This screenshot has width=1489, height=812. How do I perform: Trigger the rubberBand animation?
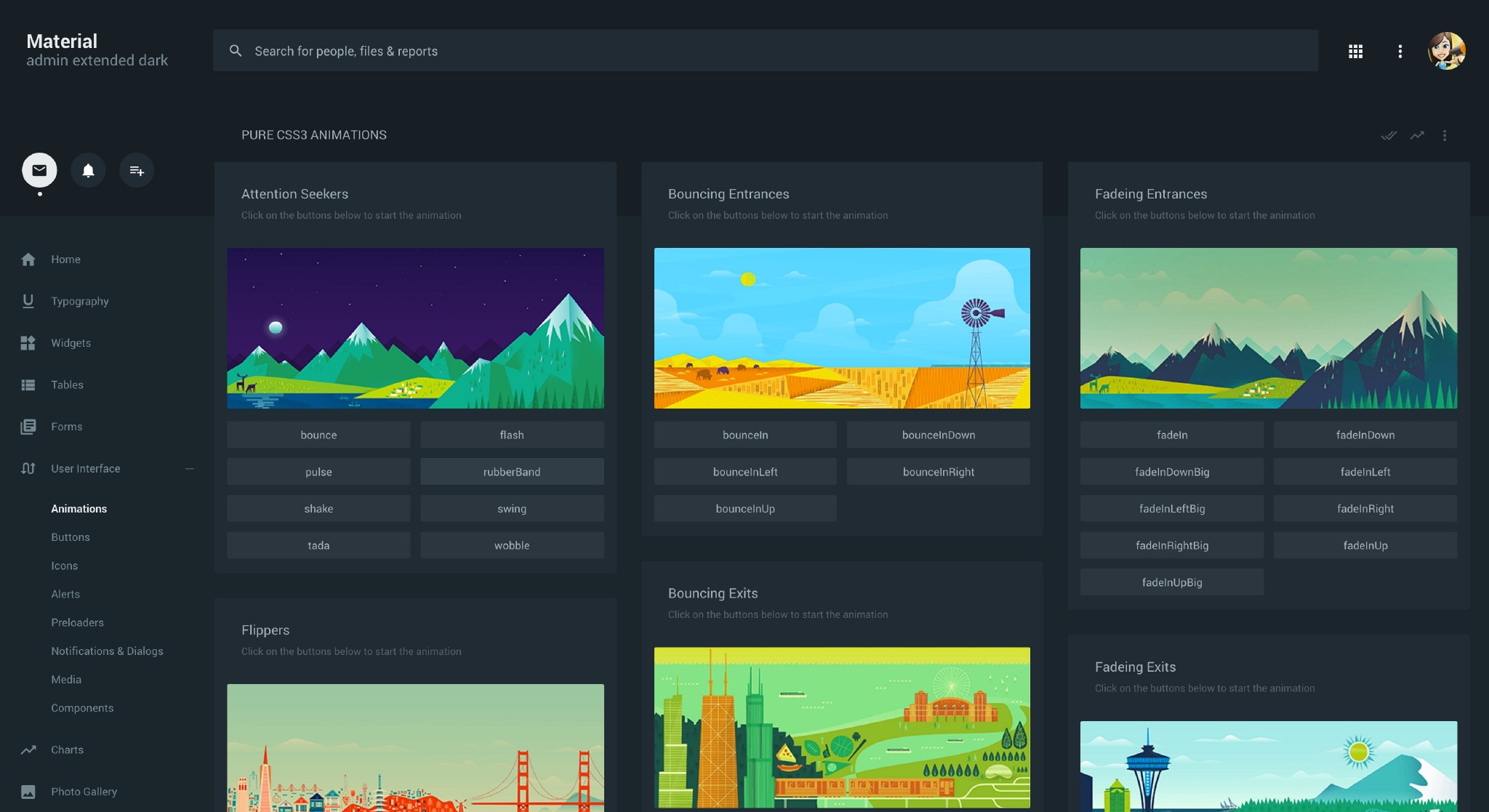tap(512, 472)
